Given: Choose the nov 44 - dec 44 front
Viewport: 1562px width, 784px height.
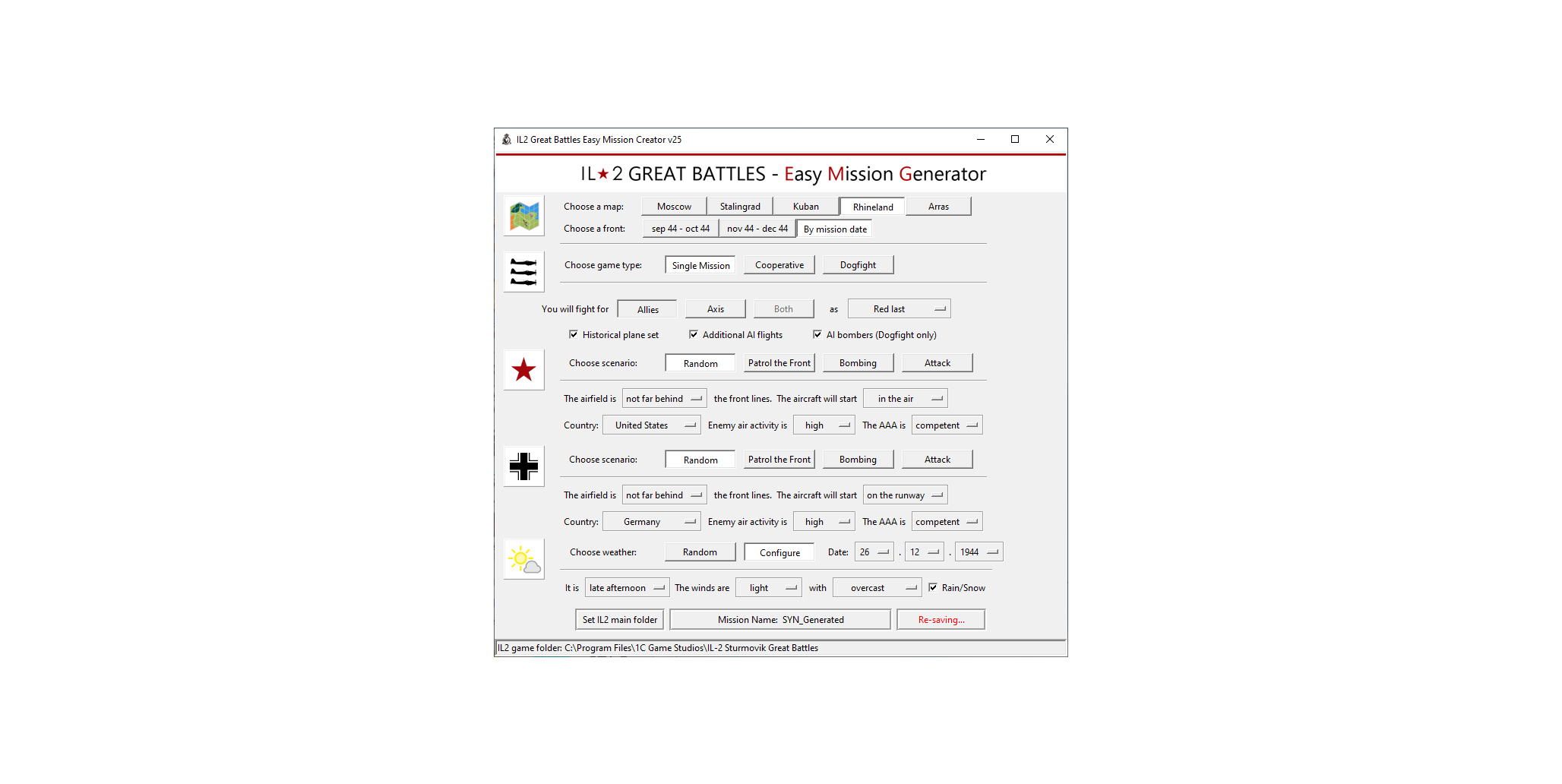Looking at the screenshot, I should 757,229.
